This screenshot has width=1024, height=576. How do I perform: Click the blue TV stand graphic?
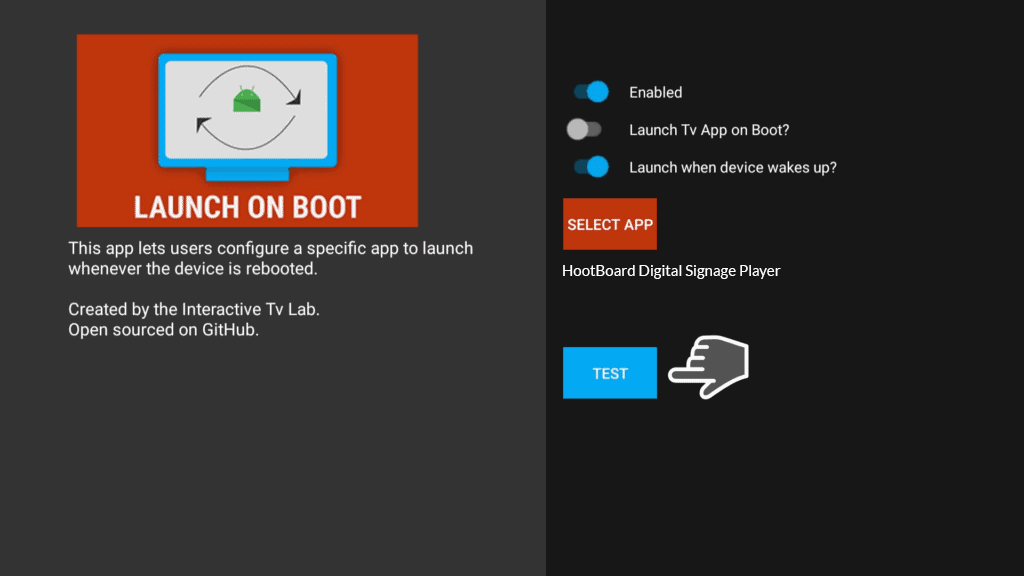coord(247,175)
